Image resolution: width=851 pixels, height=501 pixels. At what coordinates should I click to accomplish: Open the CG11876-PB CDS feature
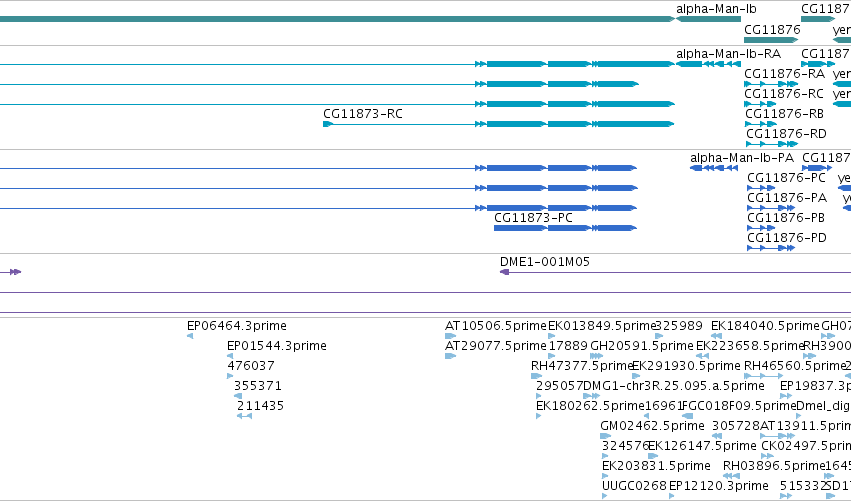click(761, 228)
